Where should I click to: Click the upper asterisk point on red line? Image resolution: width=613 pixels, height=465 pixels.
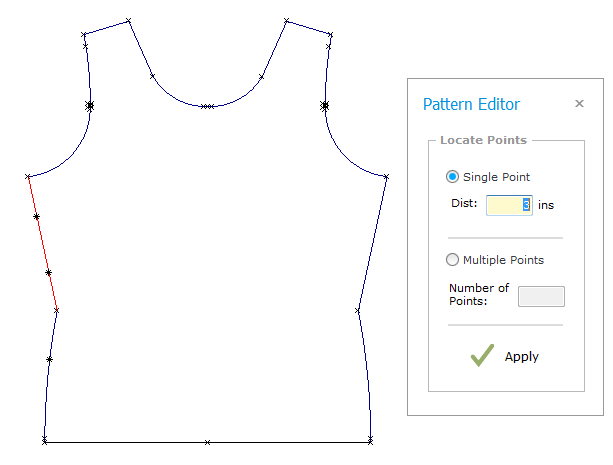point(36,217)
